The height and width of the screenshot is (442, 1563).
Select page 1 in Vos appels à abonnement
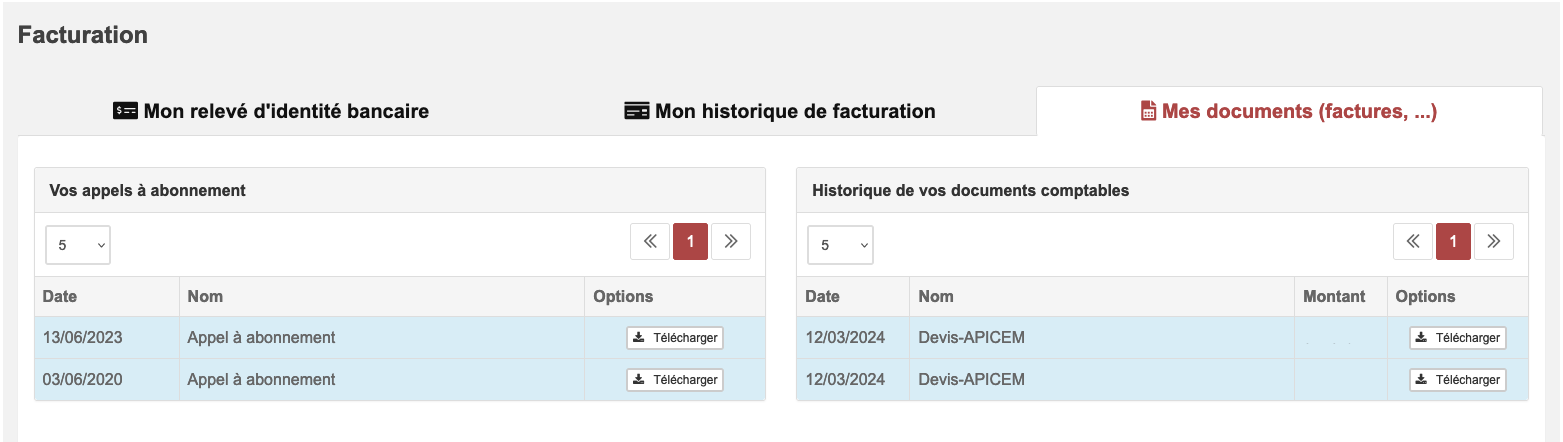[690, 241]
